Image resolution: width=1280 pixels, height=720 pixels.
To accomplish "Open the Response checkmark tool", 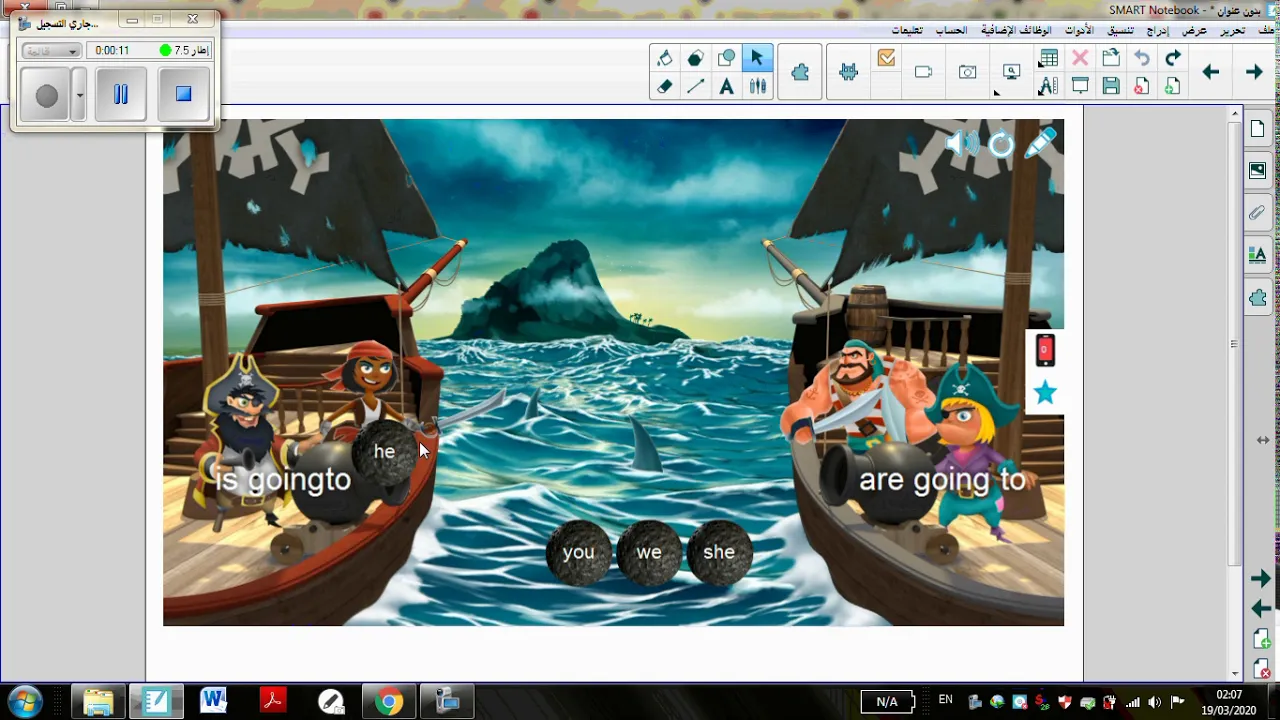I will [886, 59].
